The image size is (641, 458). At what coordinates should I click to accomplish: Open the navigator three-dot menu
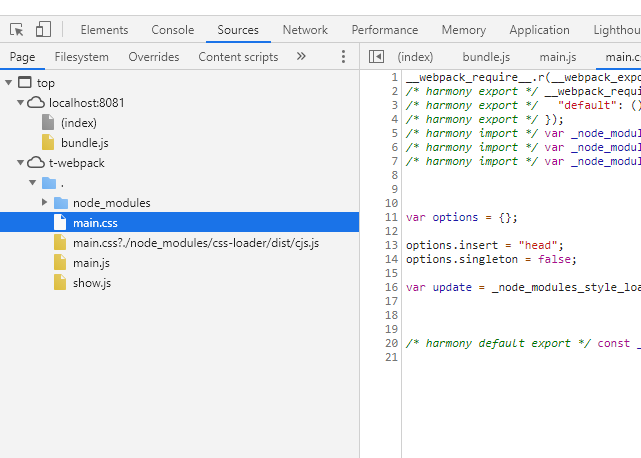click(x=343, y=56)
